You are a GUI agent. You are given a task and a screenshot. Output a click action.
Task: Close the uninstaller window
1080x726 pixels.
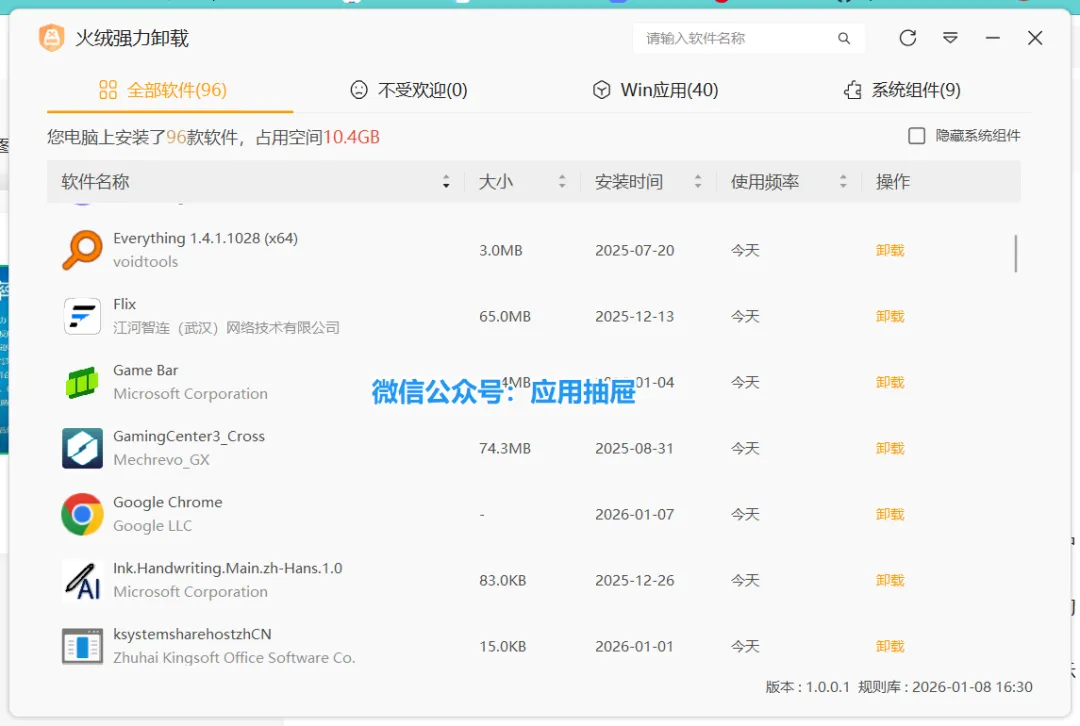tap(1035, 38)
